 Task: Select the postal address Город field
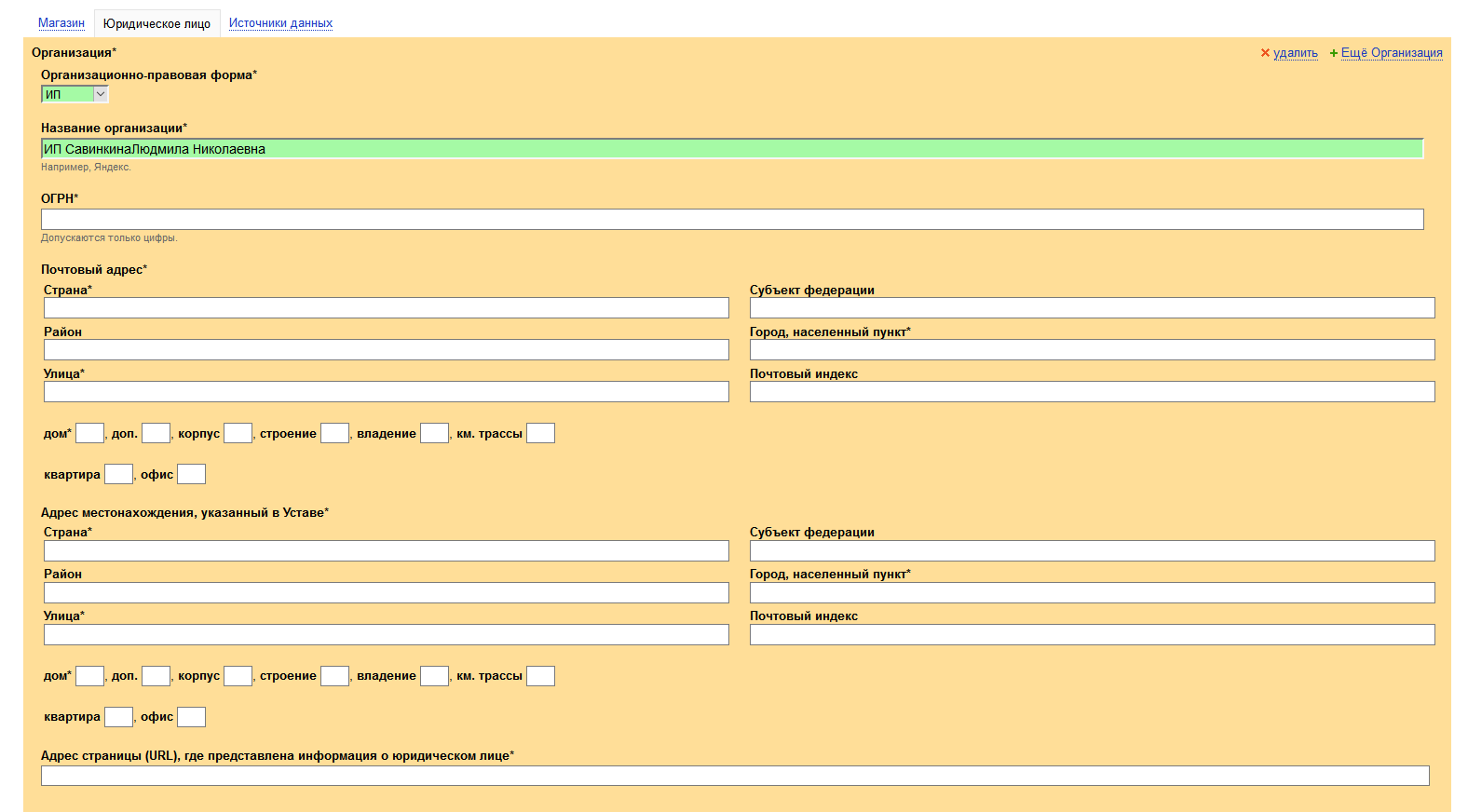(1092, 350)
